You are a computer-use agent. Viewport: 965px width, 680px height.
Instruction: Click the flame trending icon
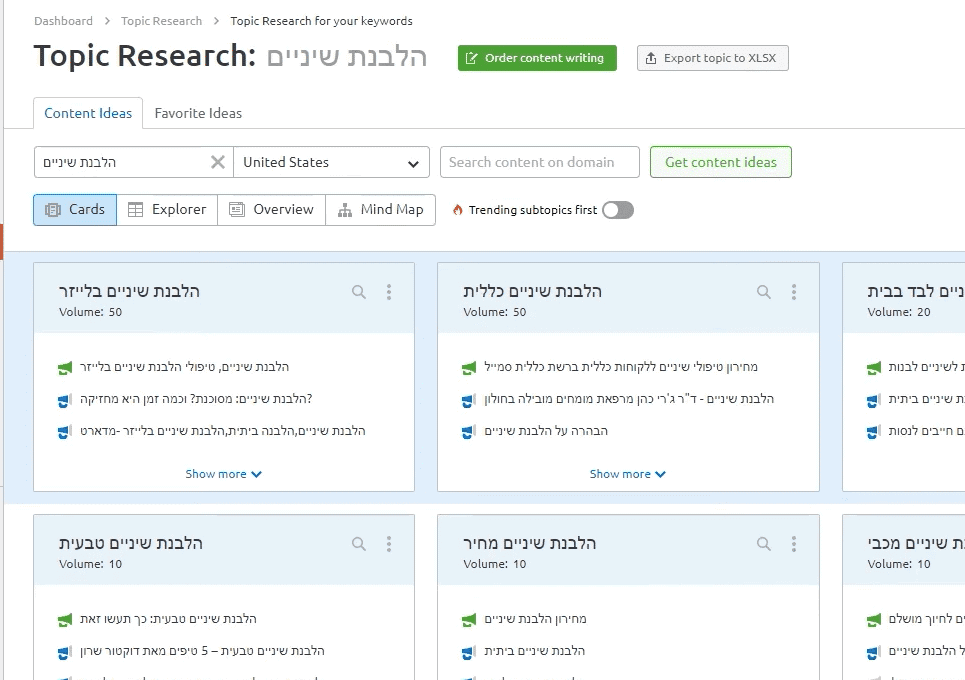pos(457,210)
